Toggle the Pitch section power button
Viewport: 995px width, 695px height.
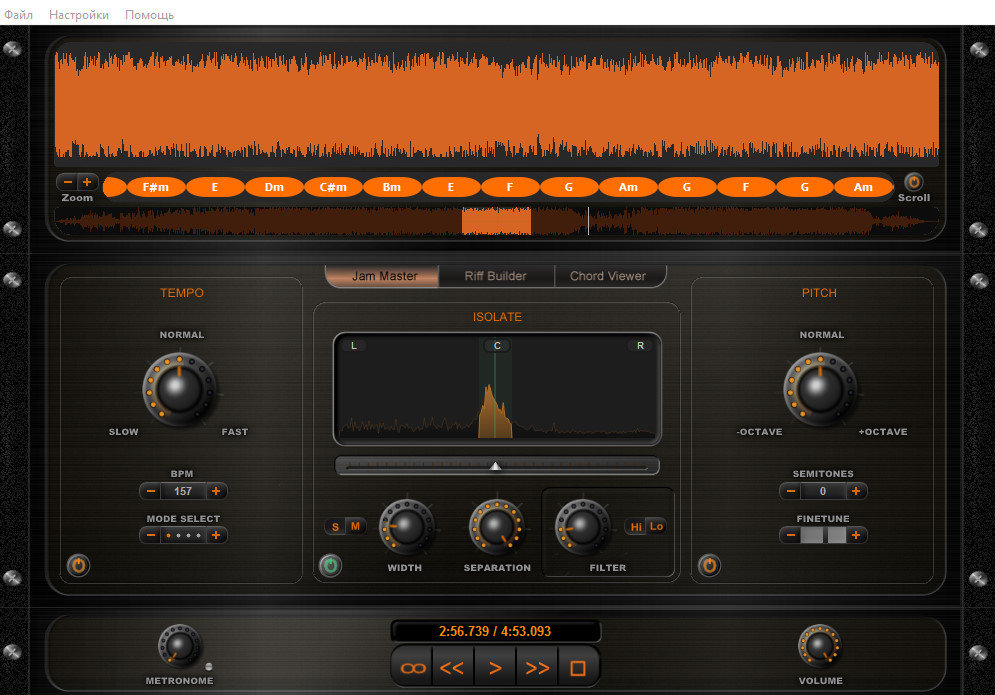[x=709, y=566]
